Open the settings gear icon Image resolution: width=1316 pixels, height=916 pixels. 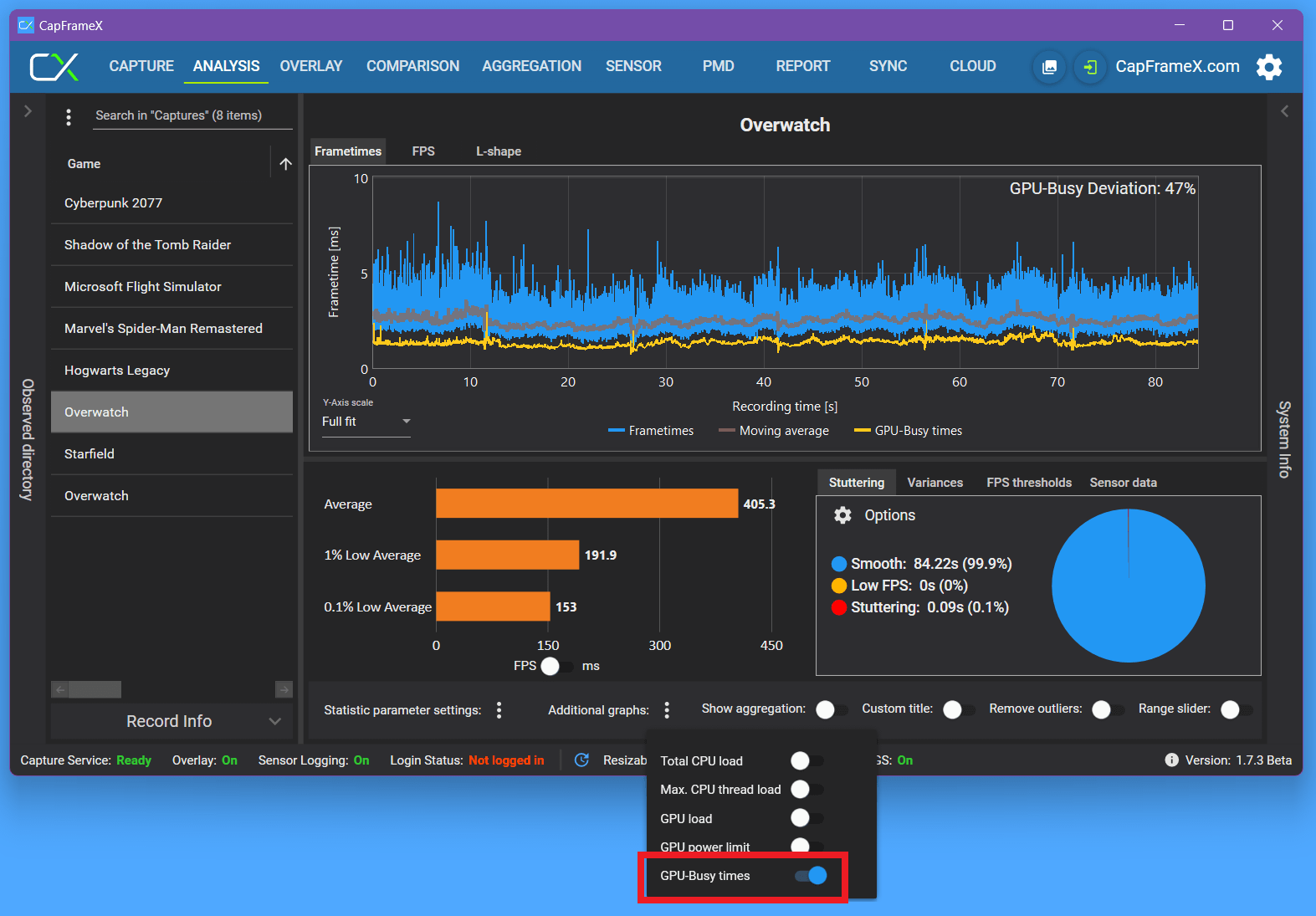pos(1269,67)
